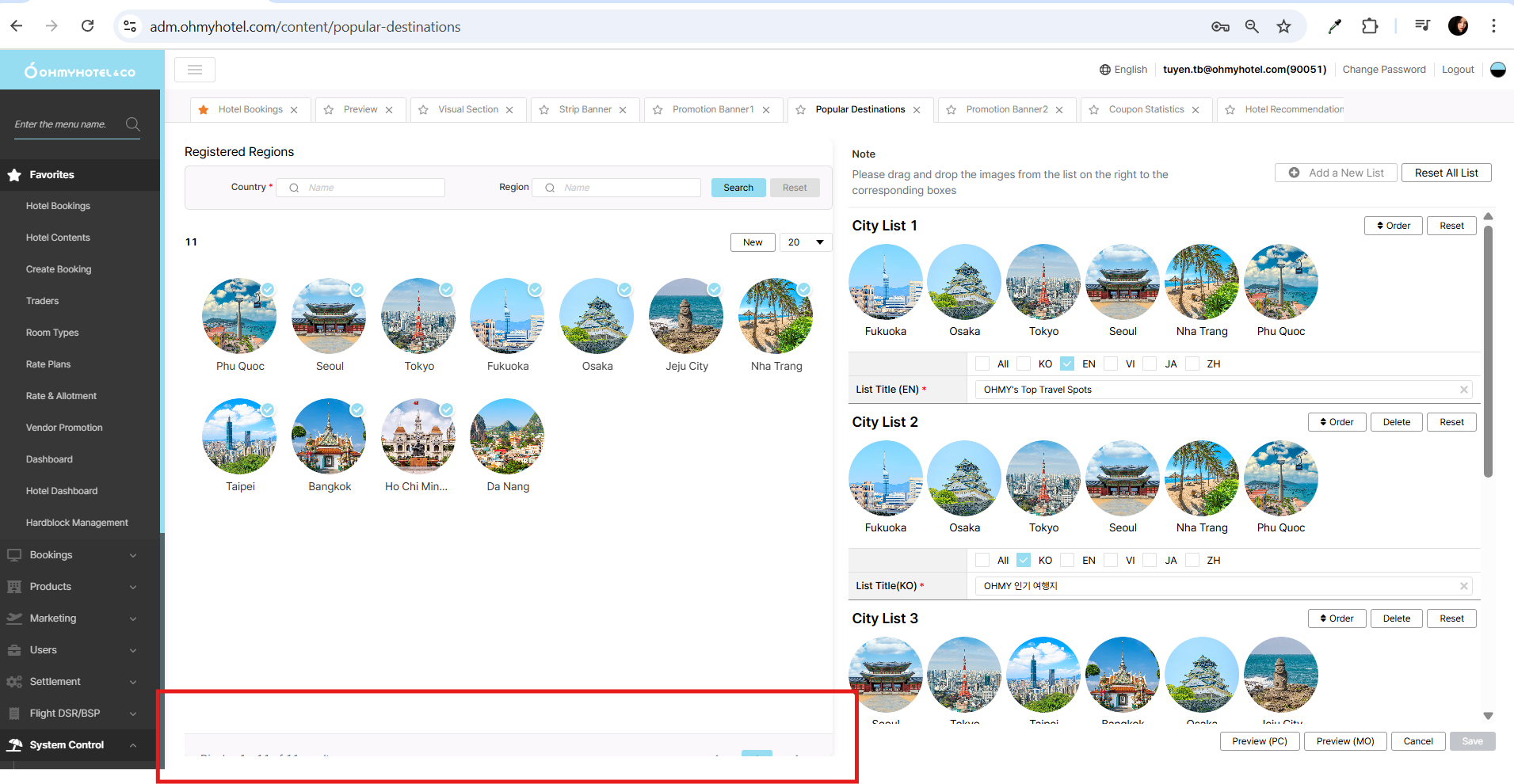
Task: Uncheck the KO box in City List 2
Action: pos(1024,560)
